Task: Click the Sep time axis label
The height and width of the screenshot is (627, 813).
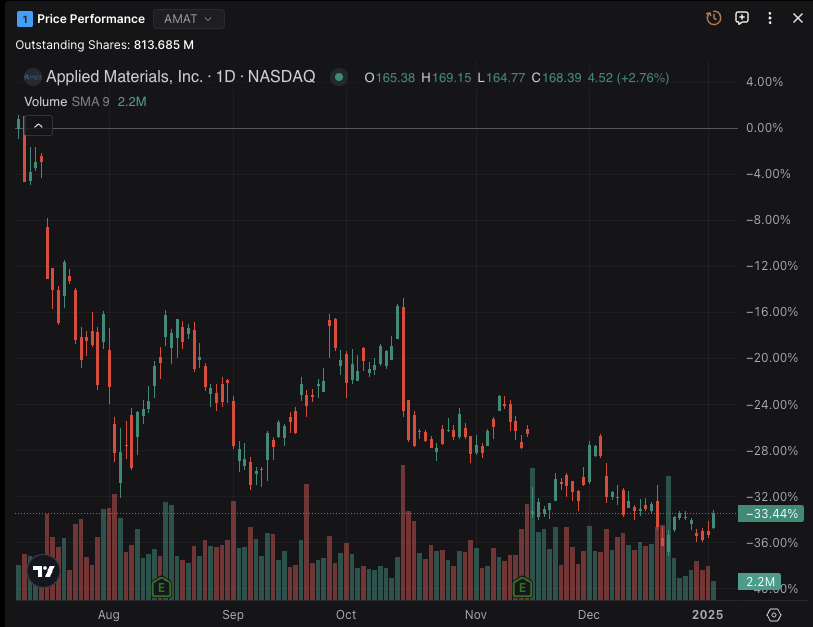Action: [233, 615]
